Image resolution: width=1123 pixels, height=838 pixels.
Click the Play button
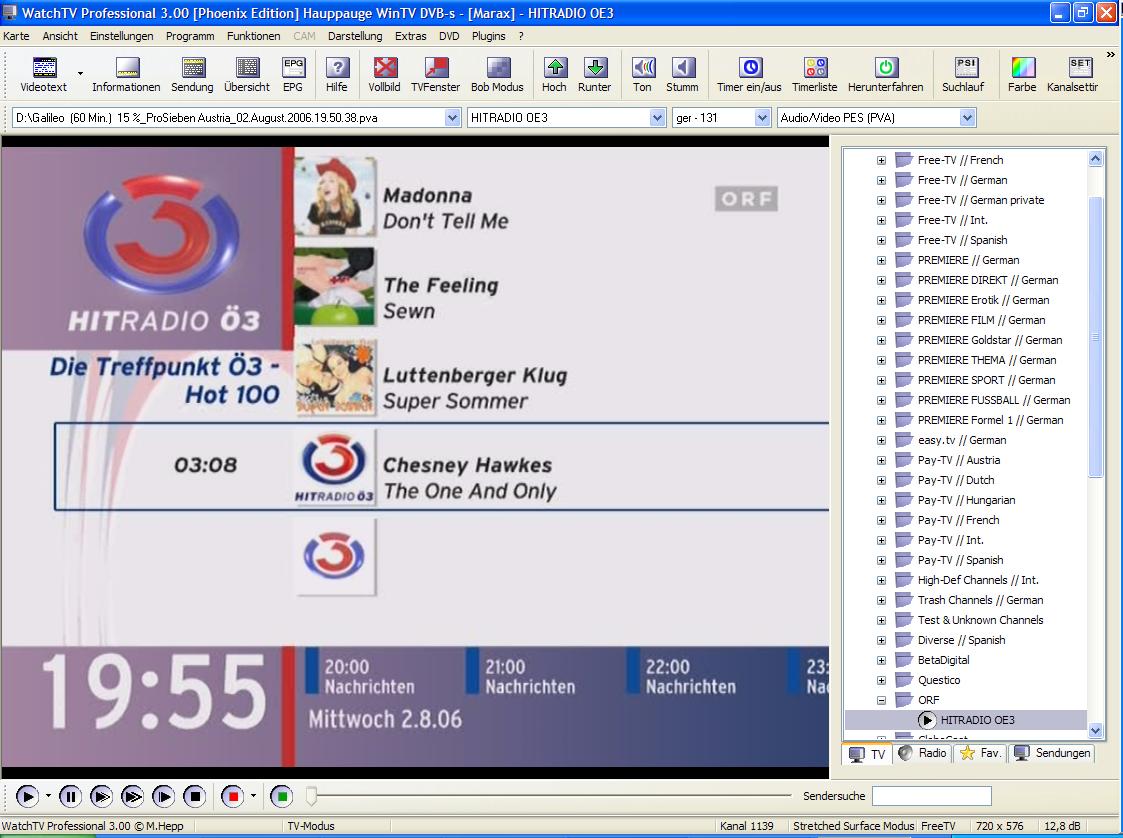pyautogui.click(x=26, y=796)
